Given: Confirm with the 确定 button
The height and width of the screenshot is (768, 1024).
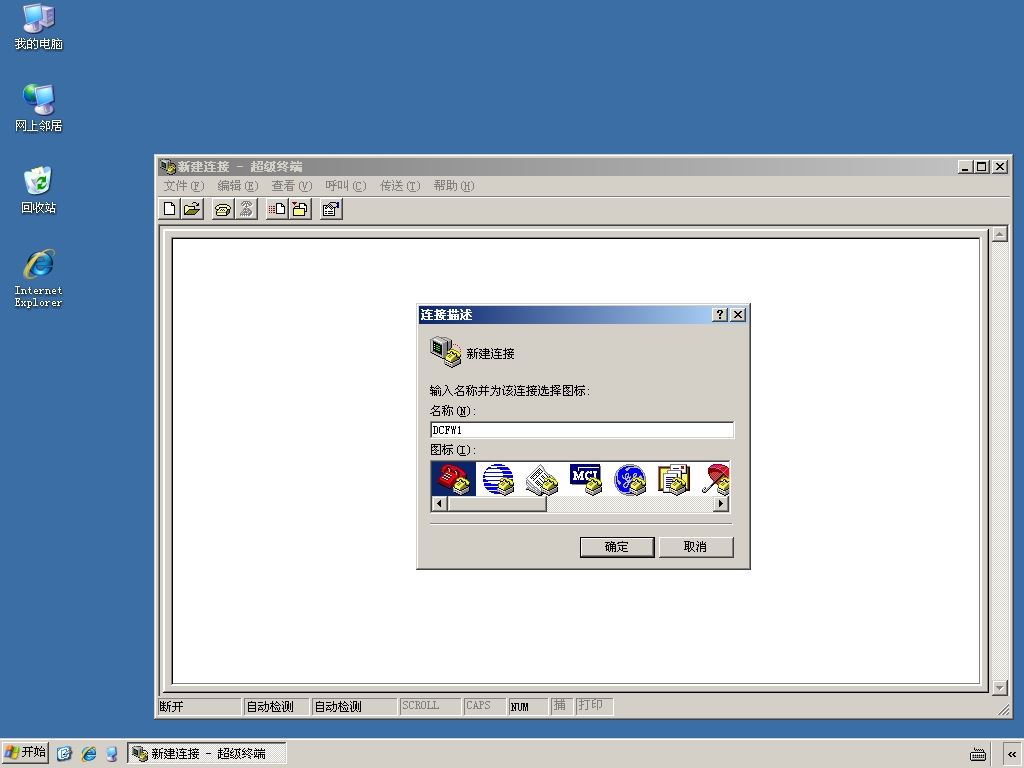Looking at the screenshot, I should tap(617, 547).
